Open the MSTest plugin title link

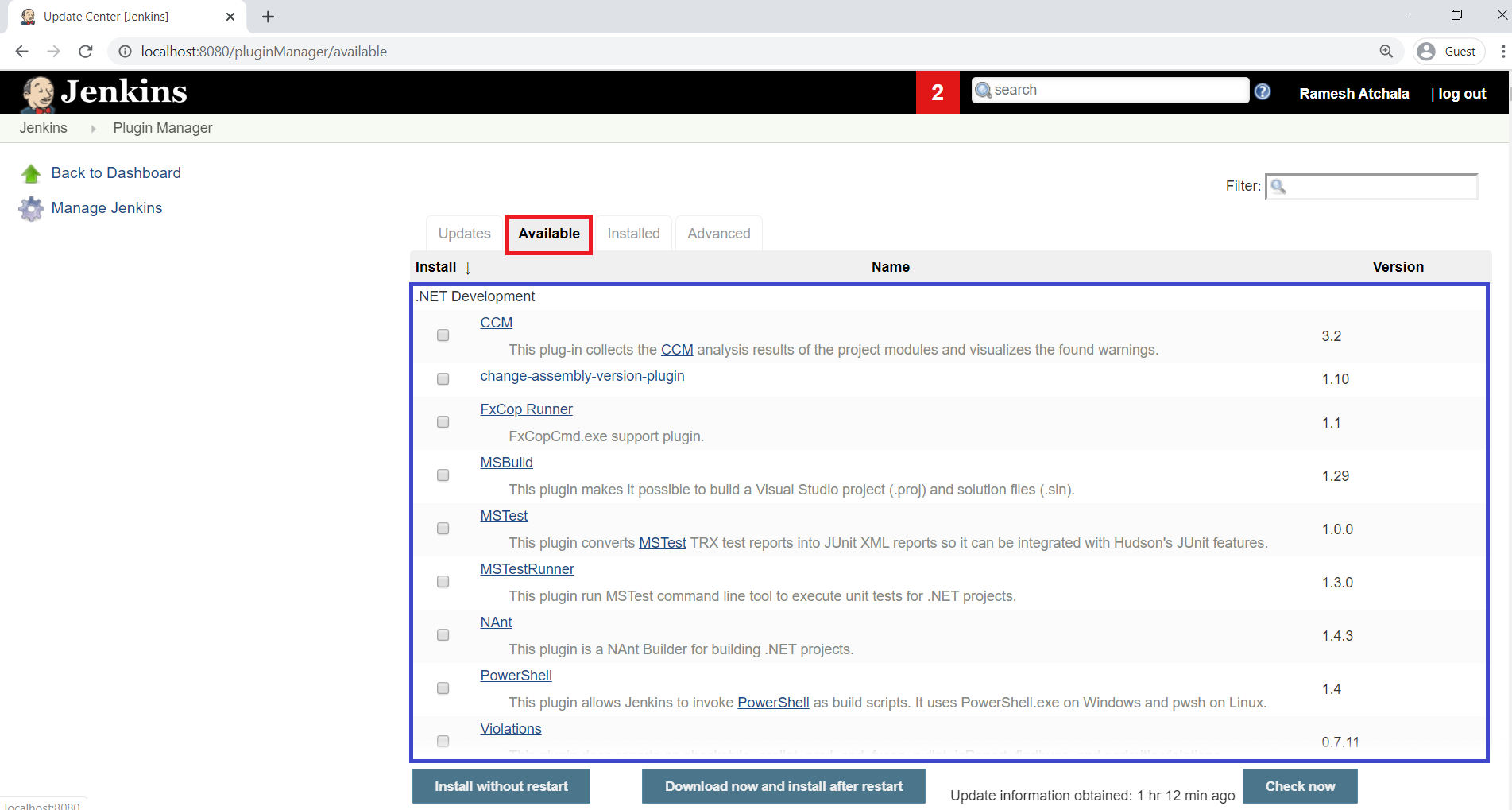pos(504,516)
